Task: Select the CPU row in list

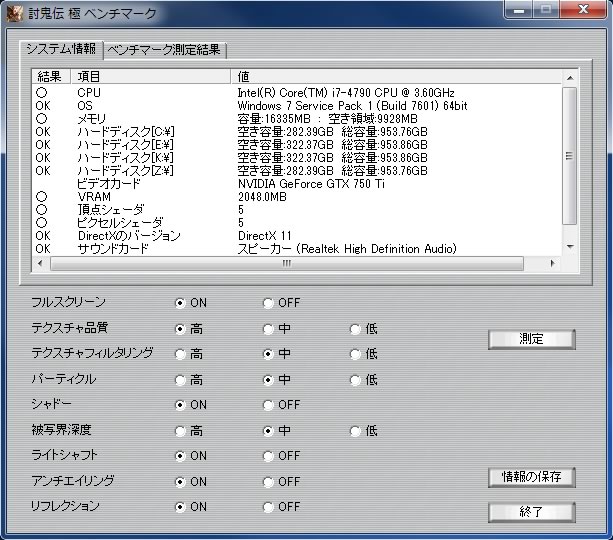Action: pyautogui.click(x=297, y=93)
